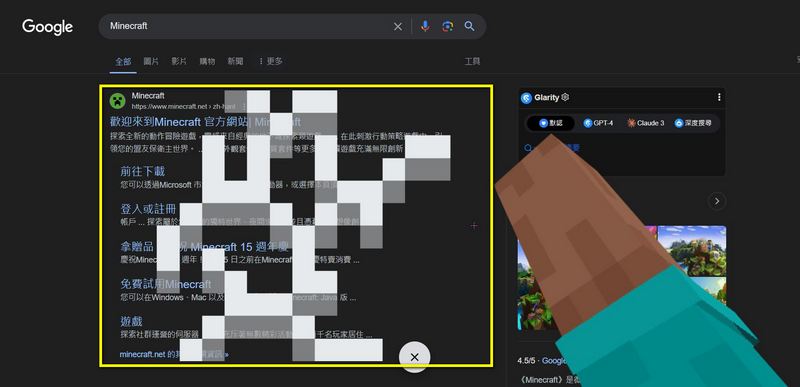Screen dimensions: 800x387
Task: Open Google Lens image search icon
Action: tap(447, 27)
